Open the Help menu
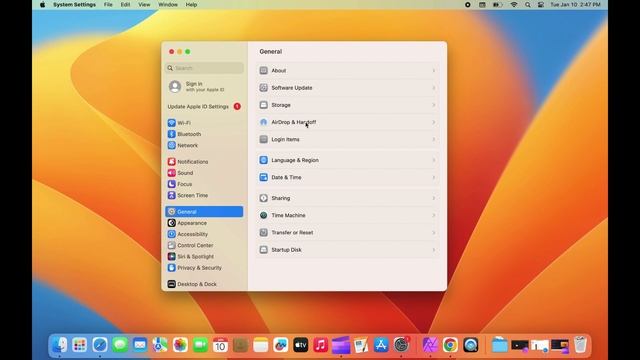 pyautogui.click(x=191, y=5)
